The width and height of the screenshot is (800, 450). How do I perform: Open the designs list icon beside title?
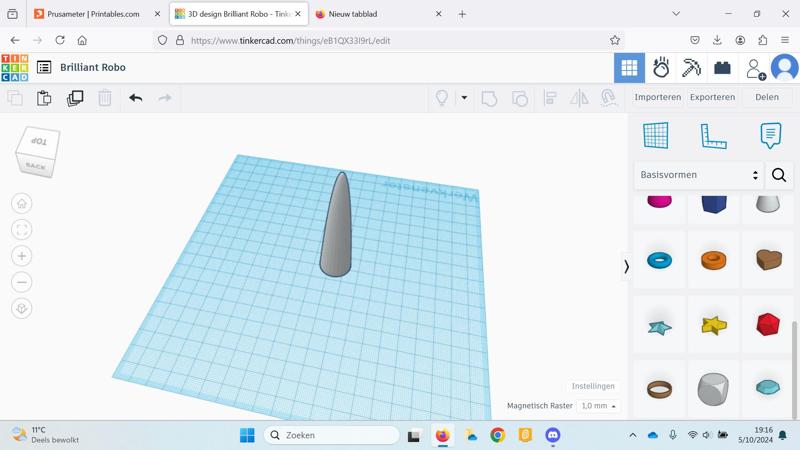(44, 67)
